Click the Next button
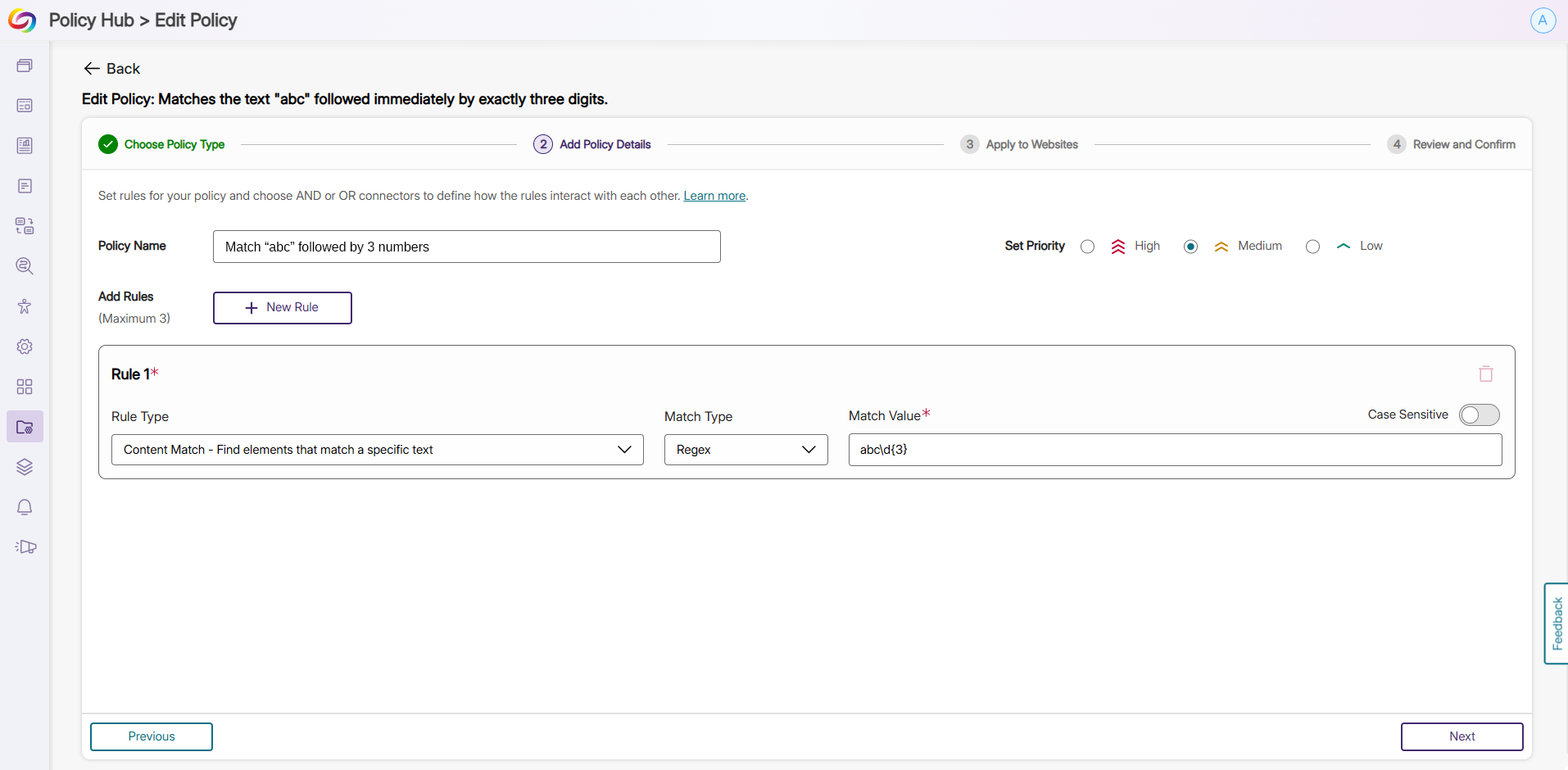 tap(1462, 736)
